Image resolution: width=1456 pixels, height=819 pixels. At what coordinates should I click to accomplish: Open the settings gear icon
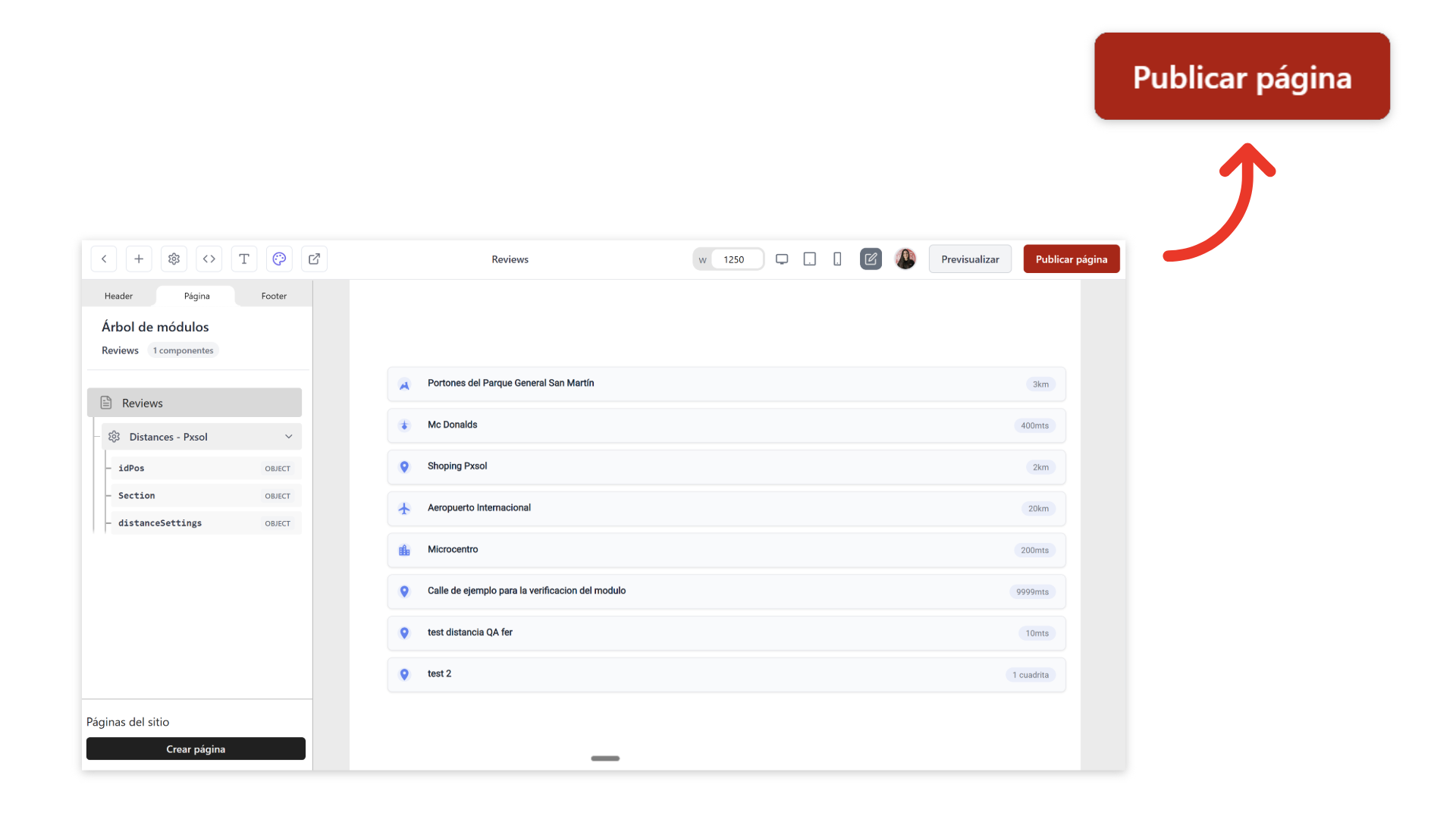click(x=174, y=259)
